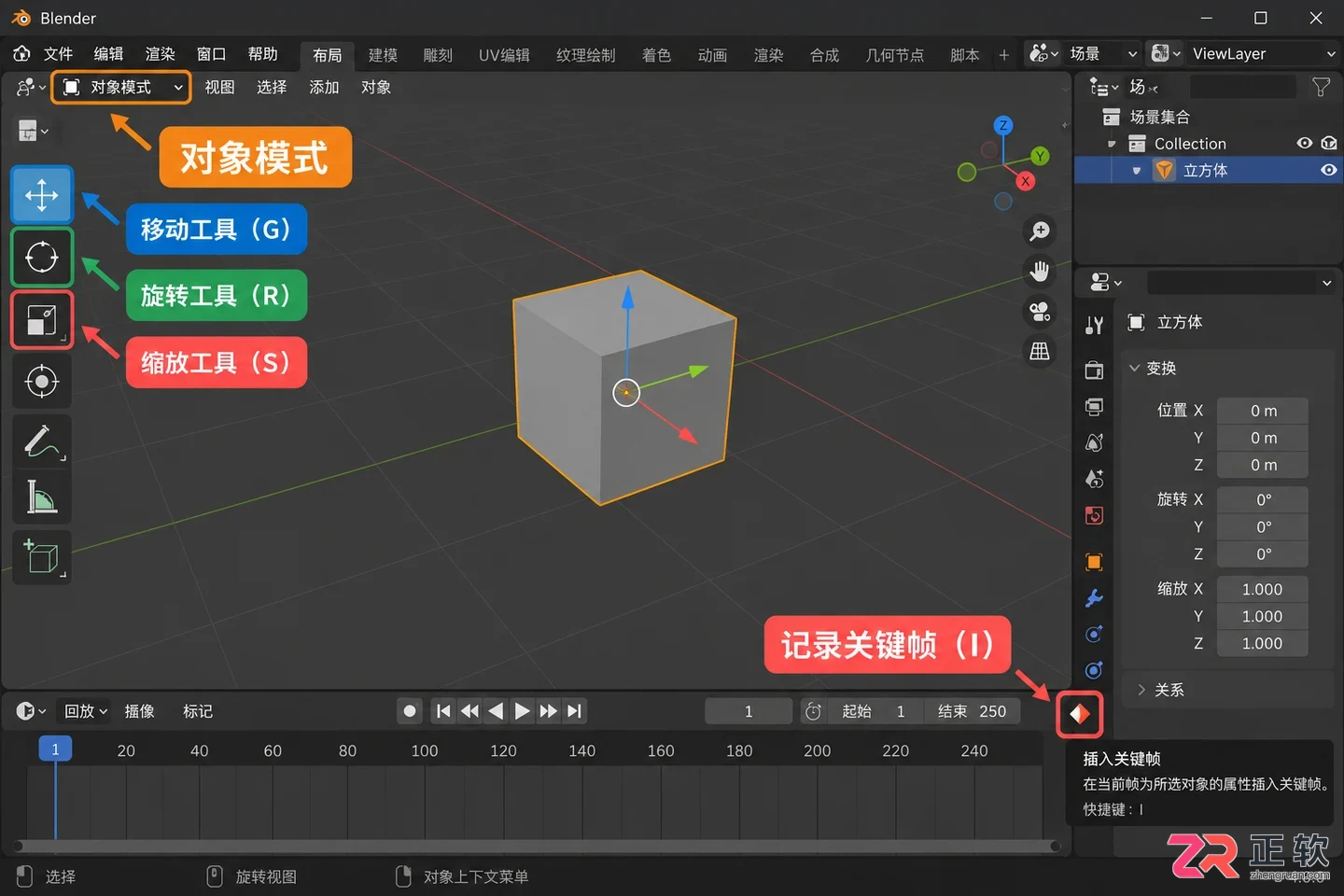Screen dimensions: 1344x896
Task: Click the insert keyframe diamond icon
Action: 1080,714
